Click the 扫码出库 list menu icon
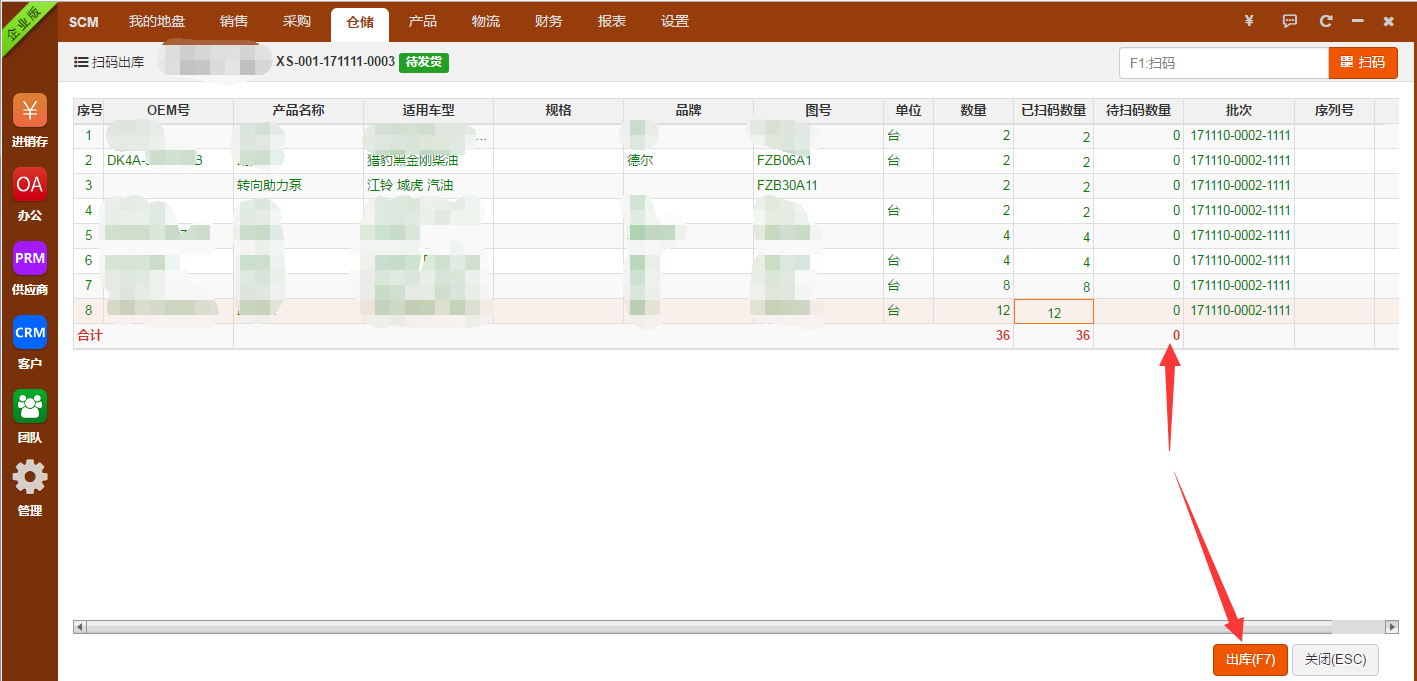 (x=80, y=62)
